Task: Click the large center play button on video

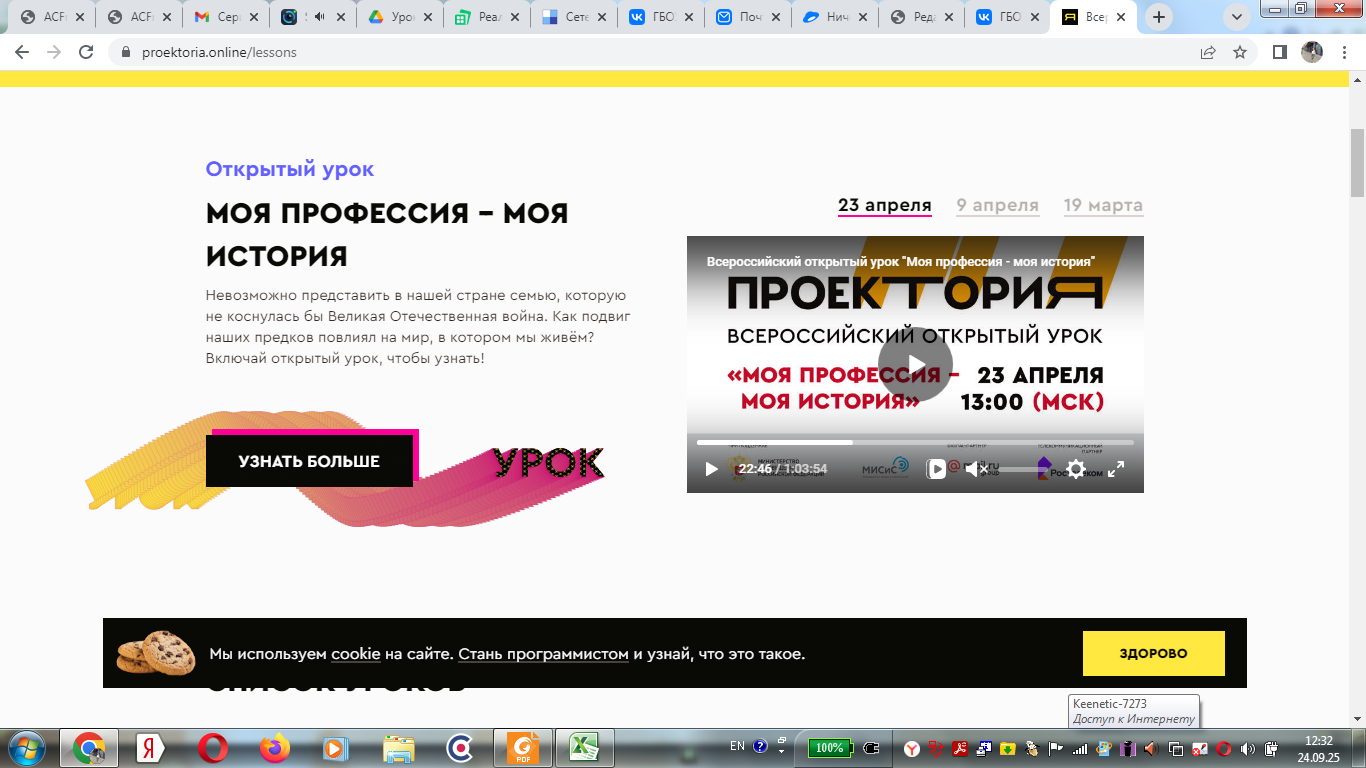Action: 915,364
